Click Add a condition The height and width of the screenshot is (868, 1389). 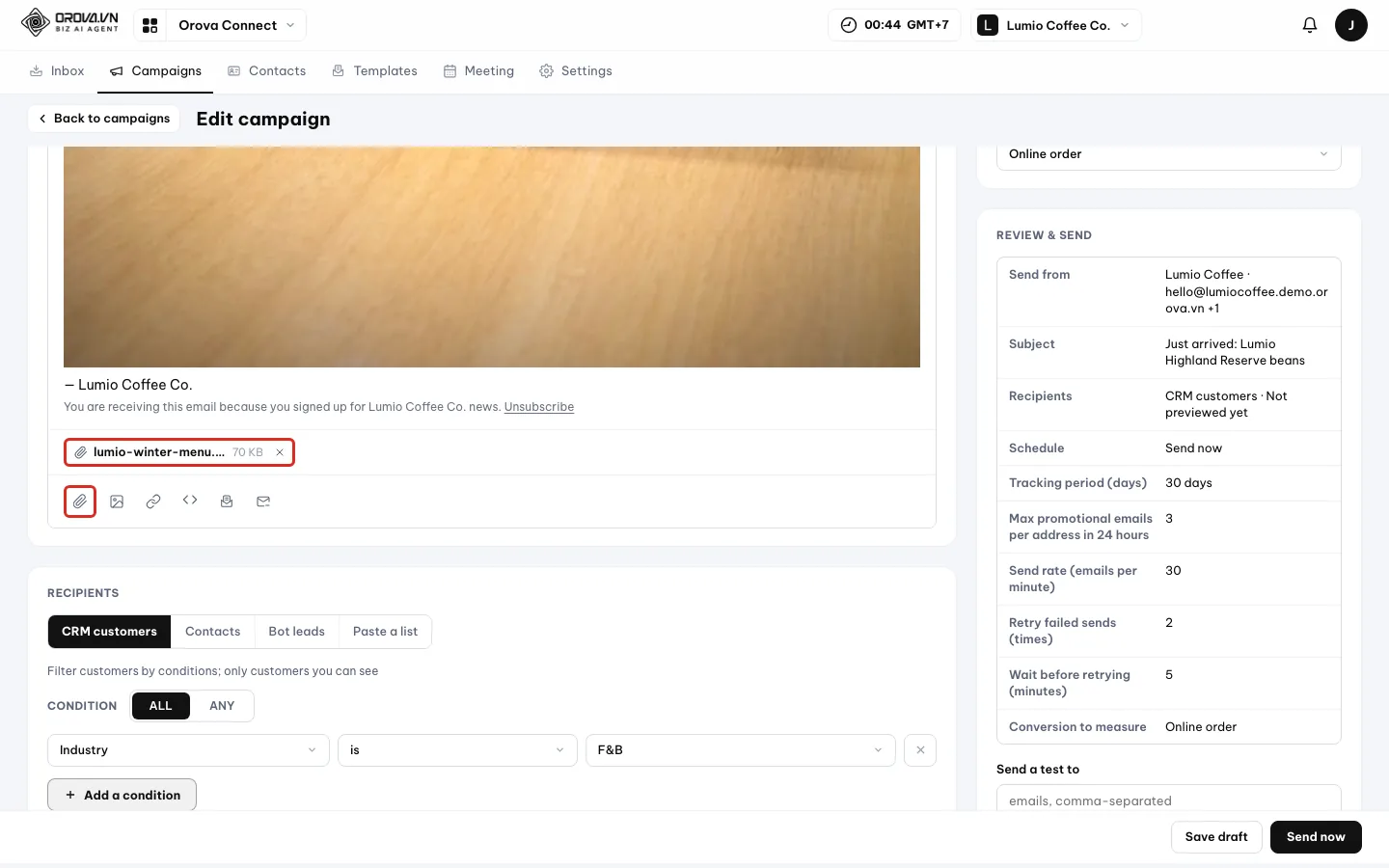coord(122,796)
